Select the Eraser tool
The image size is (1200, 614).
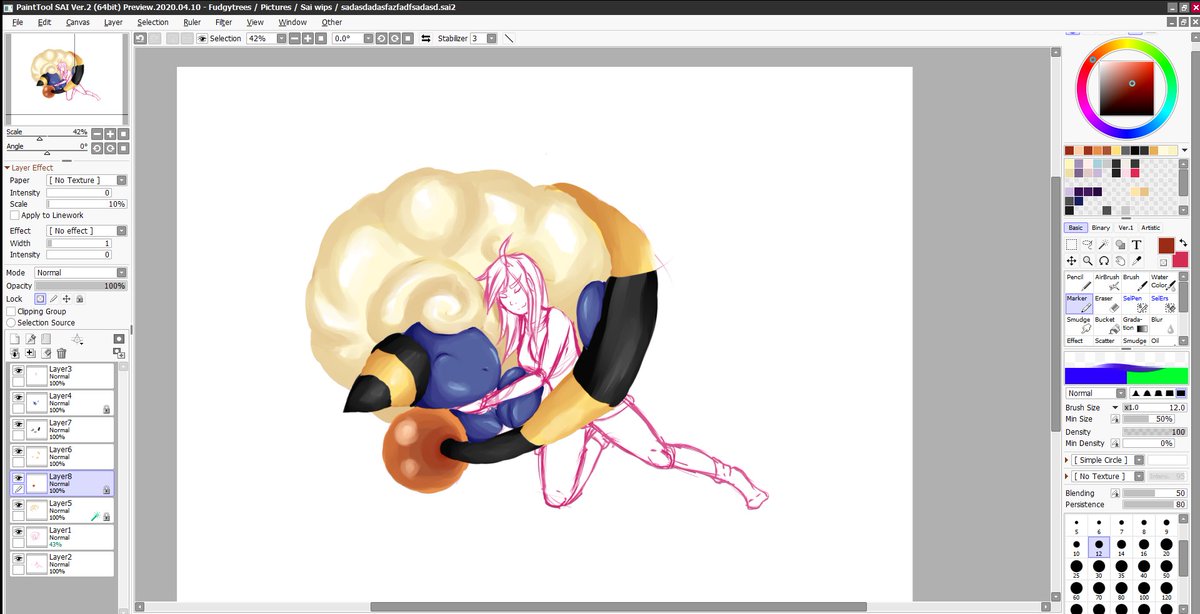point(1106,303)
